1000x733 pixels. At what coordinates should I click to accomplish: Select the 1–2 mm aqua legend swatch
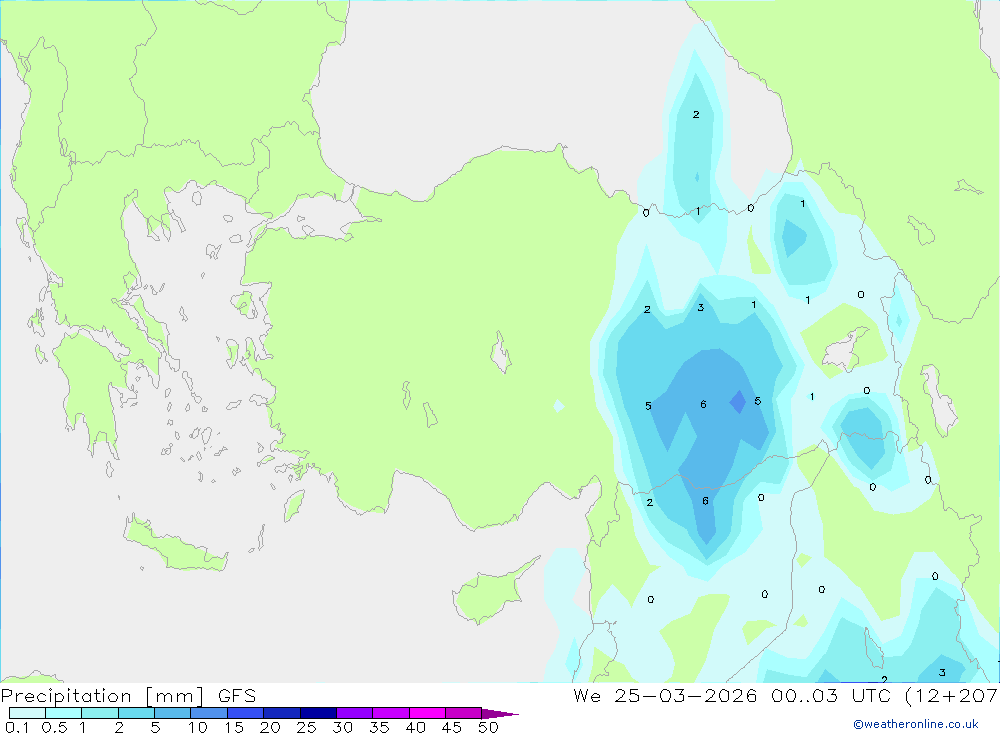pos(99,713)
